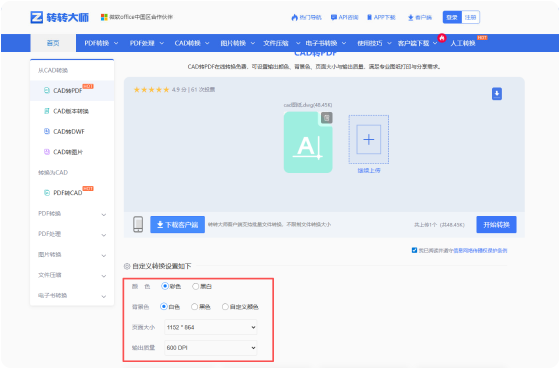Screen dimensions: 560x369
Task: Open the 信息网络传播权保护条例 link
Action: 480,250
